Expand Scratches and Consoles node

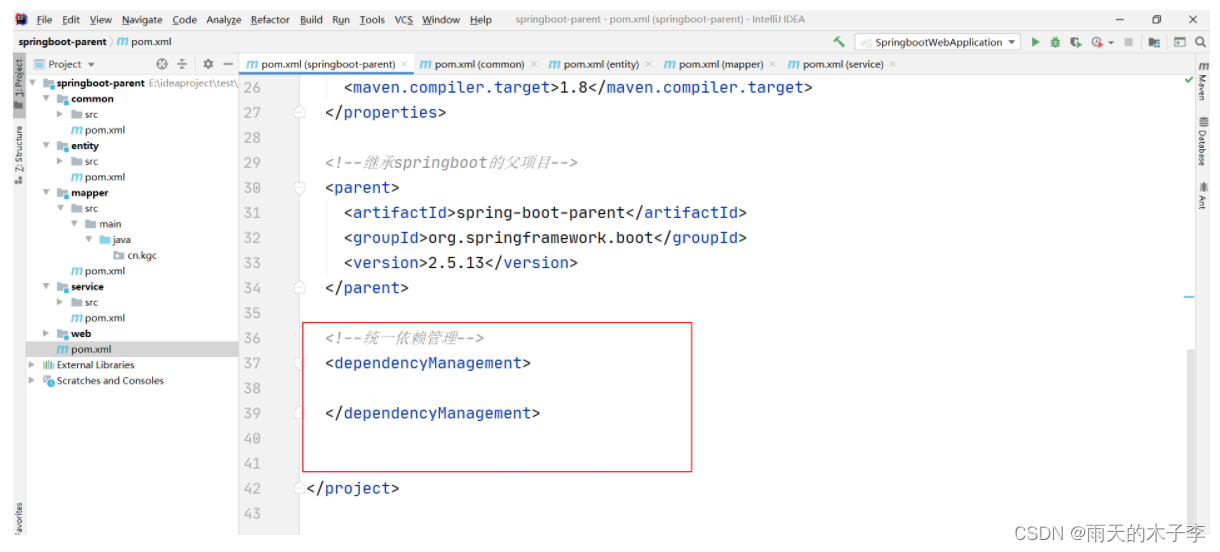32,381
